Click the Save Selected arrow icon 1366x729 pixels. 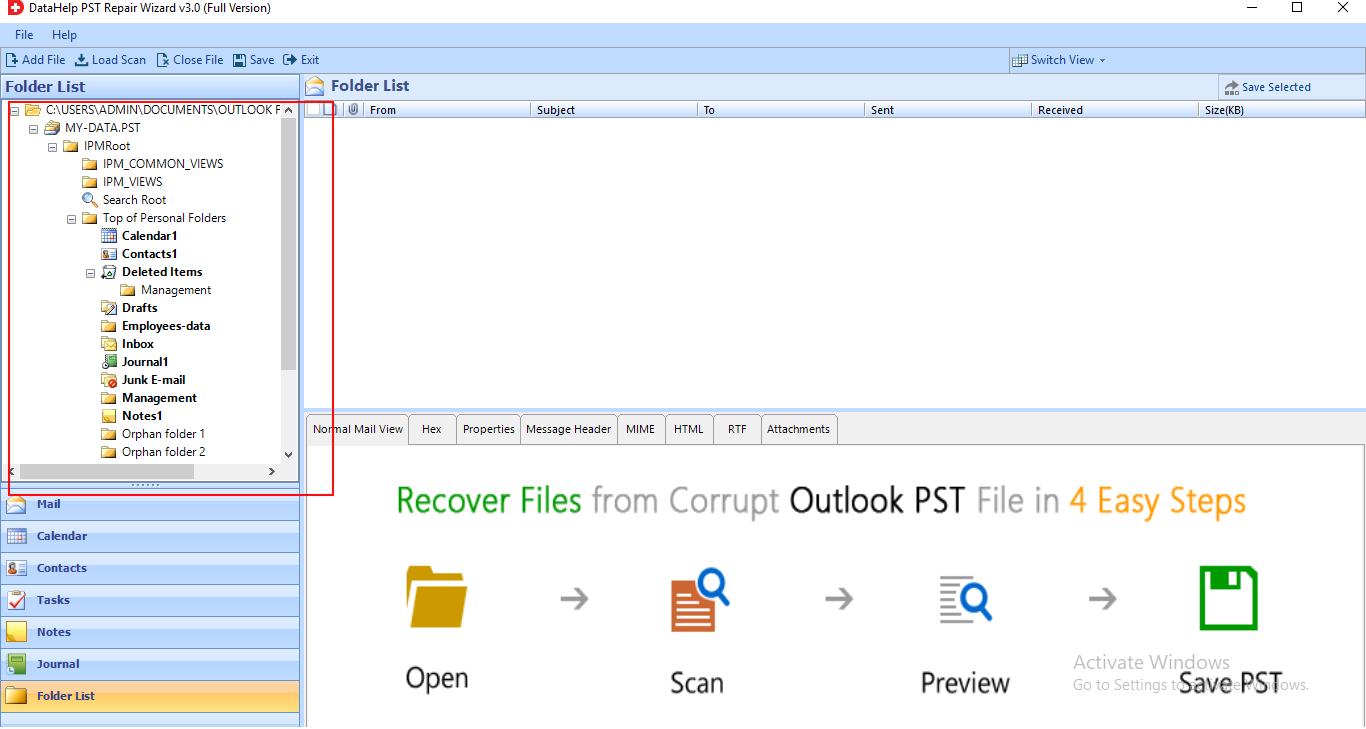[x=1231, y=88]
